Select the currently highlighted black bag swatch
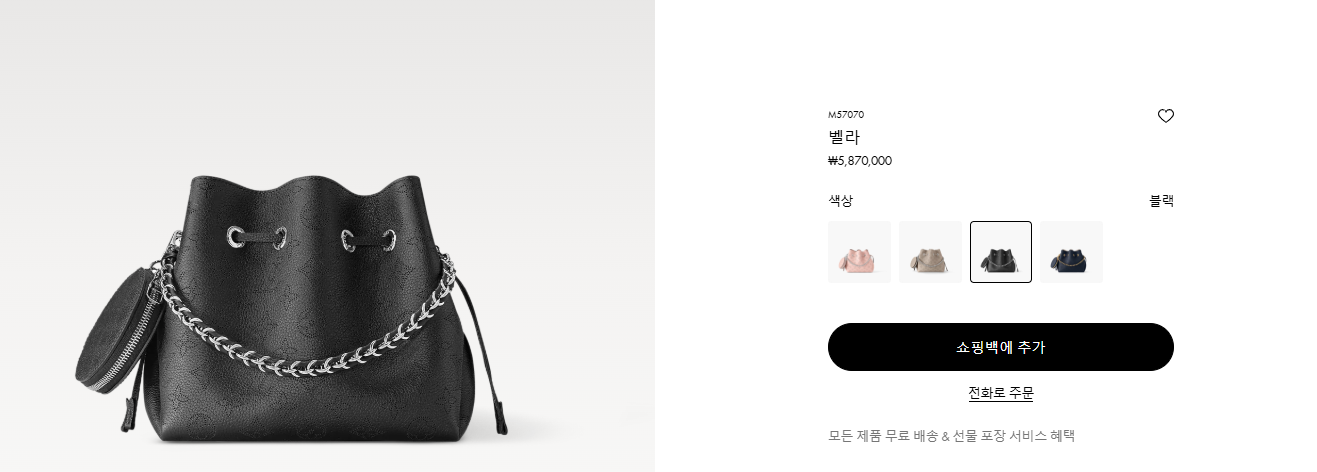The image size is (1317, 472). pyautogui.click(x=1001, y=252)
